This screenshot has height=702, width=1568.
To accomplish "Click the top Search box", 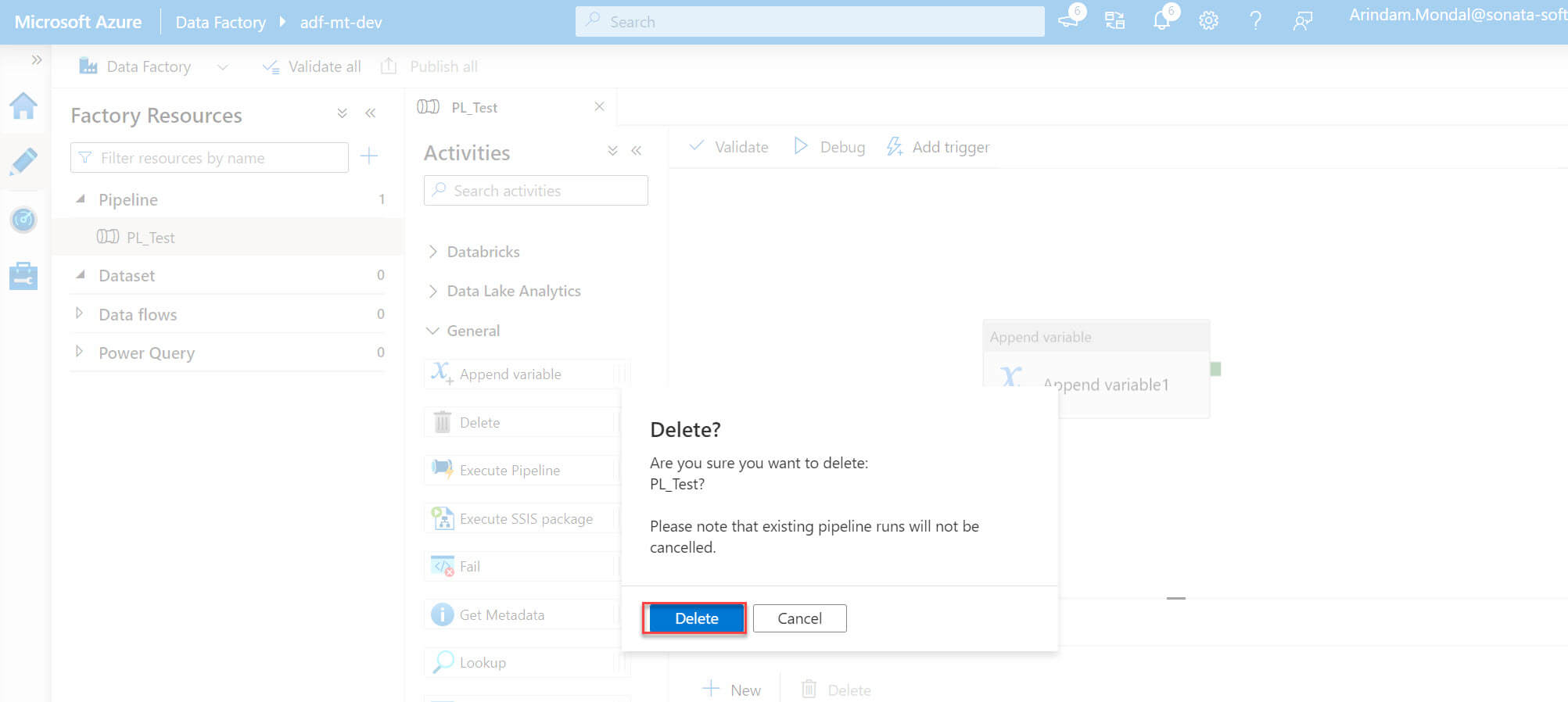I will (809, 21).
